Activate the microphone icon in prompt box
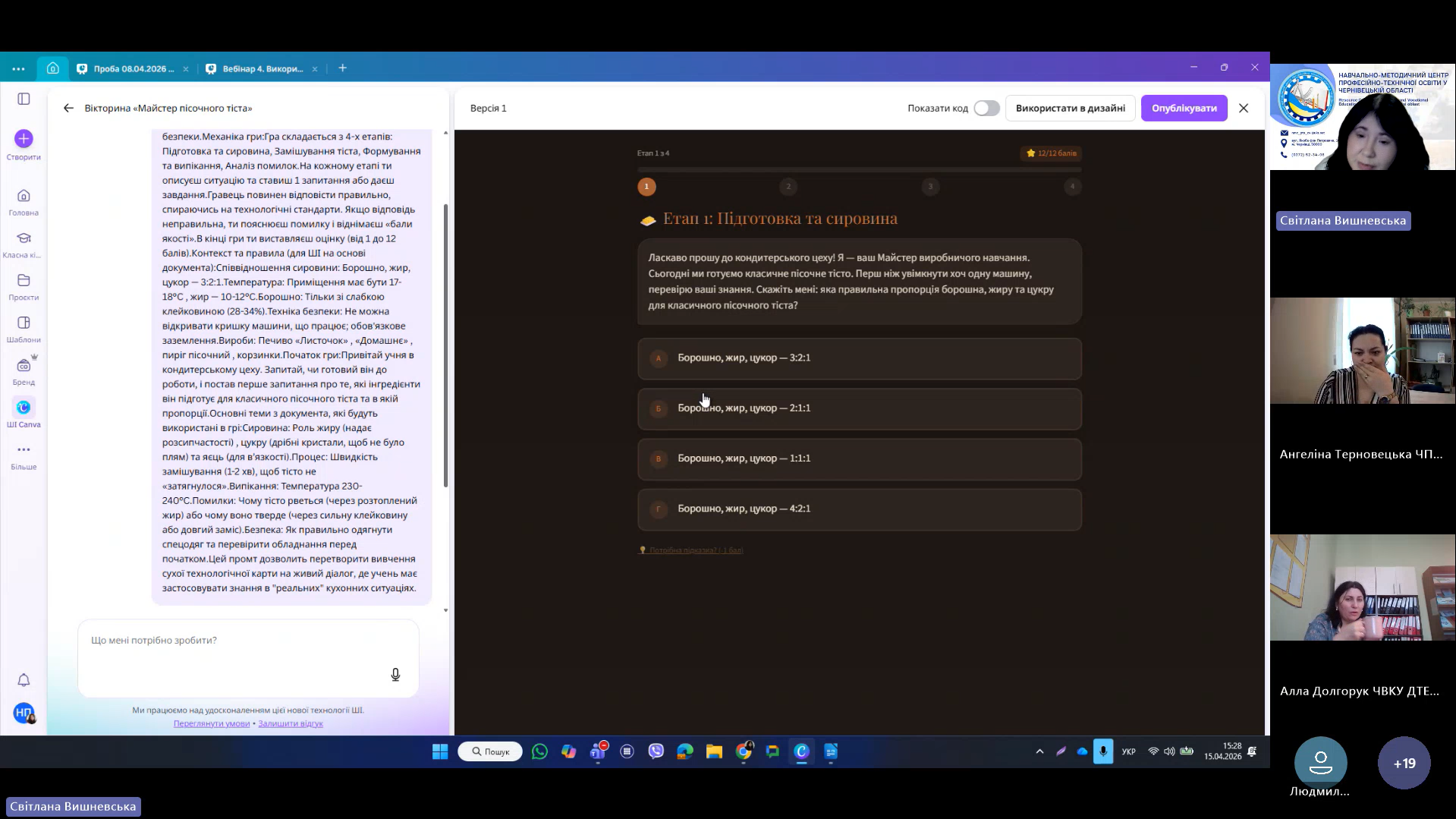 [x=395, y=675]
